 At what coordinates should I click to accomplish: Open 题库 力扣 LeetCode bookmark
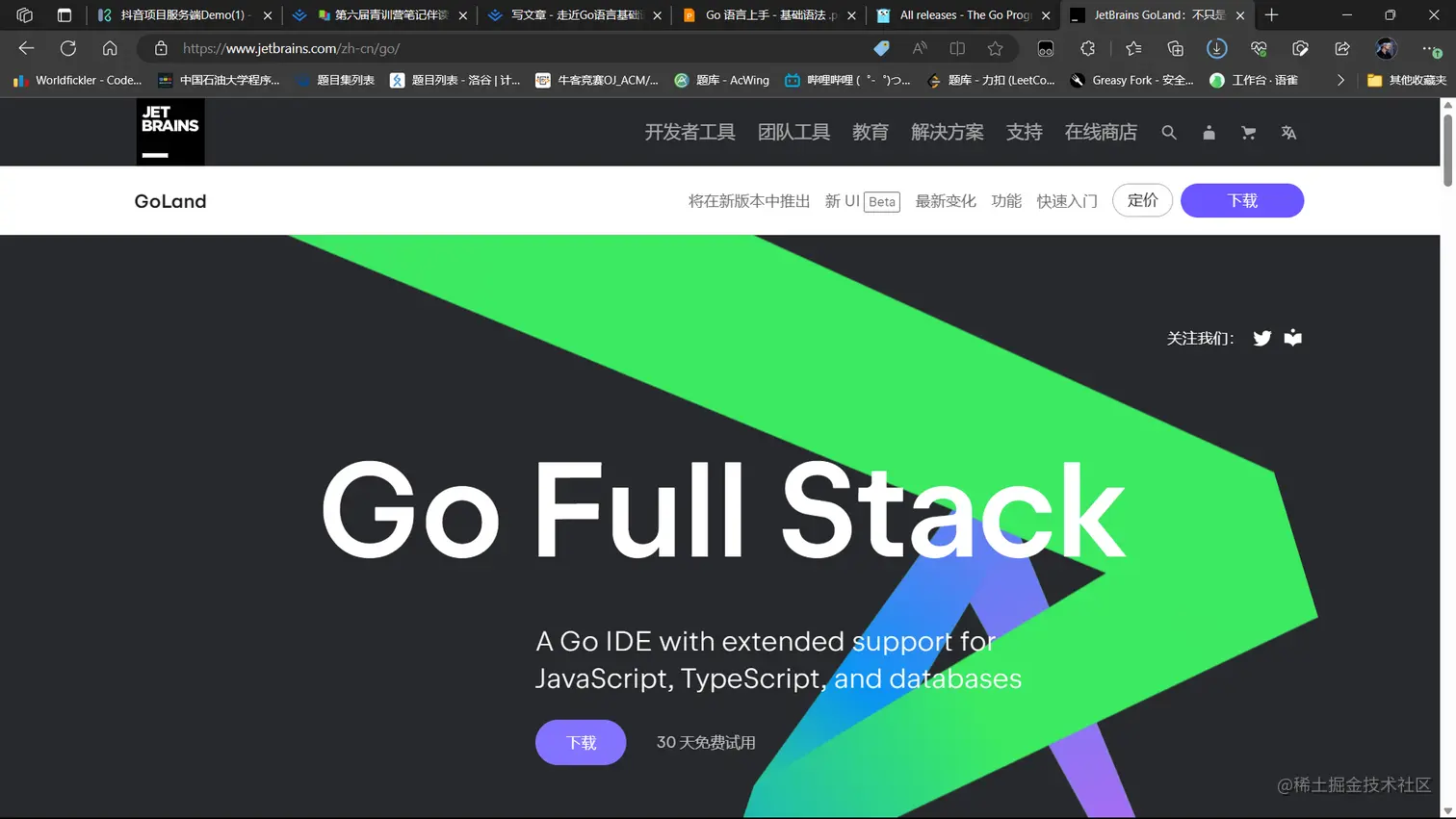point(991,80)
